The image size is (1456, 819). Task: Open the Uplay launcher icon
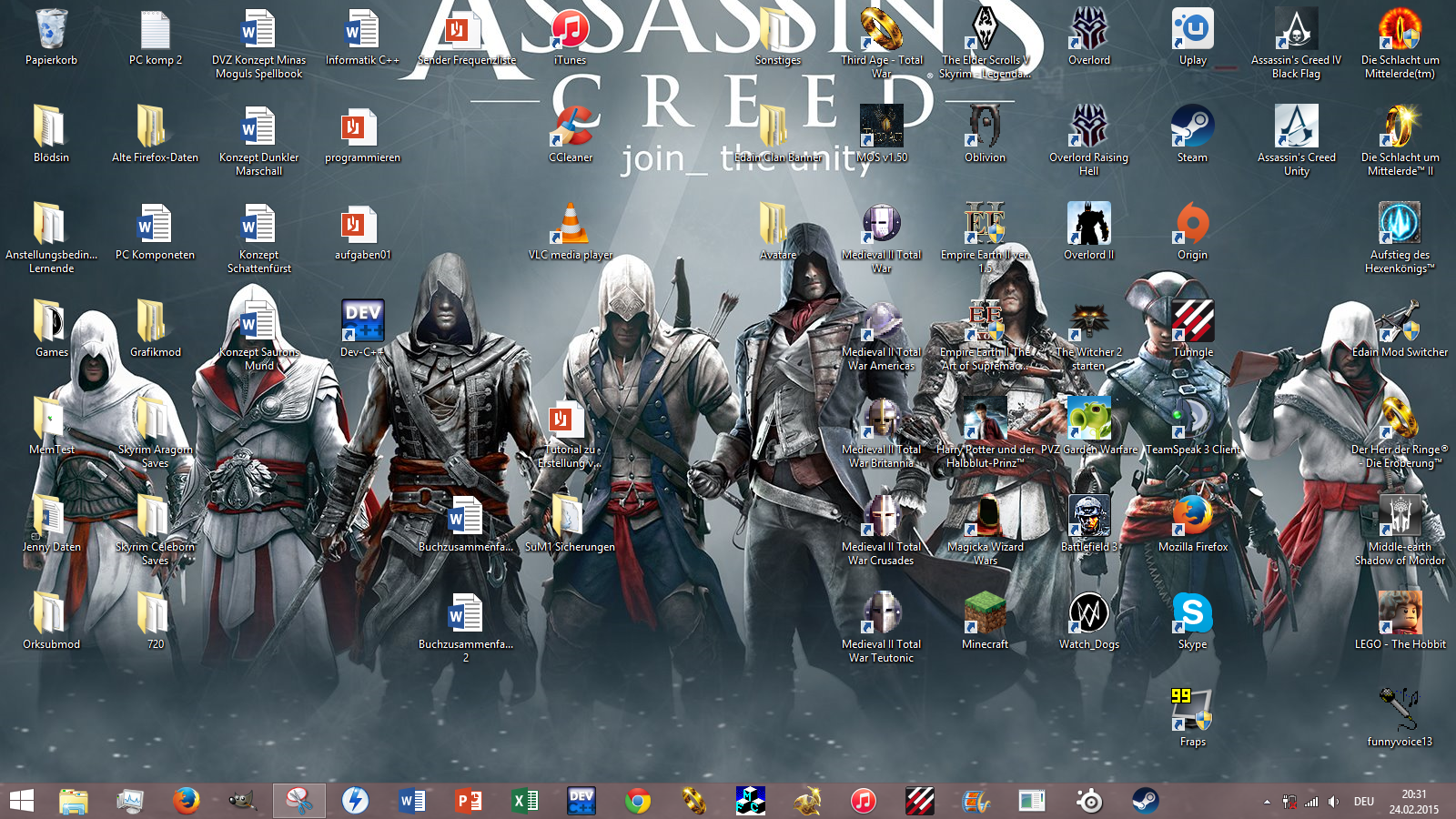pos(1192,29)
